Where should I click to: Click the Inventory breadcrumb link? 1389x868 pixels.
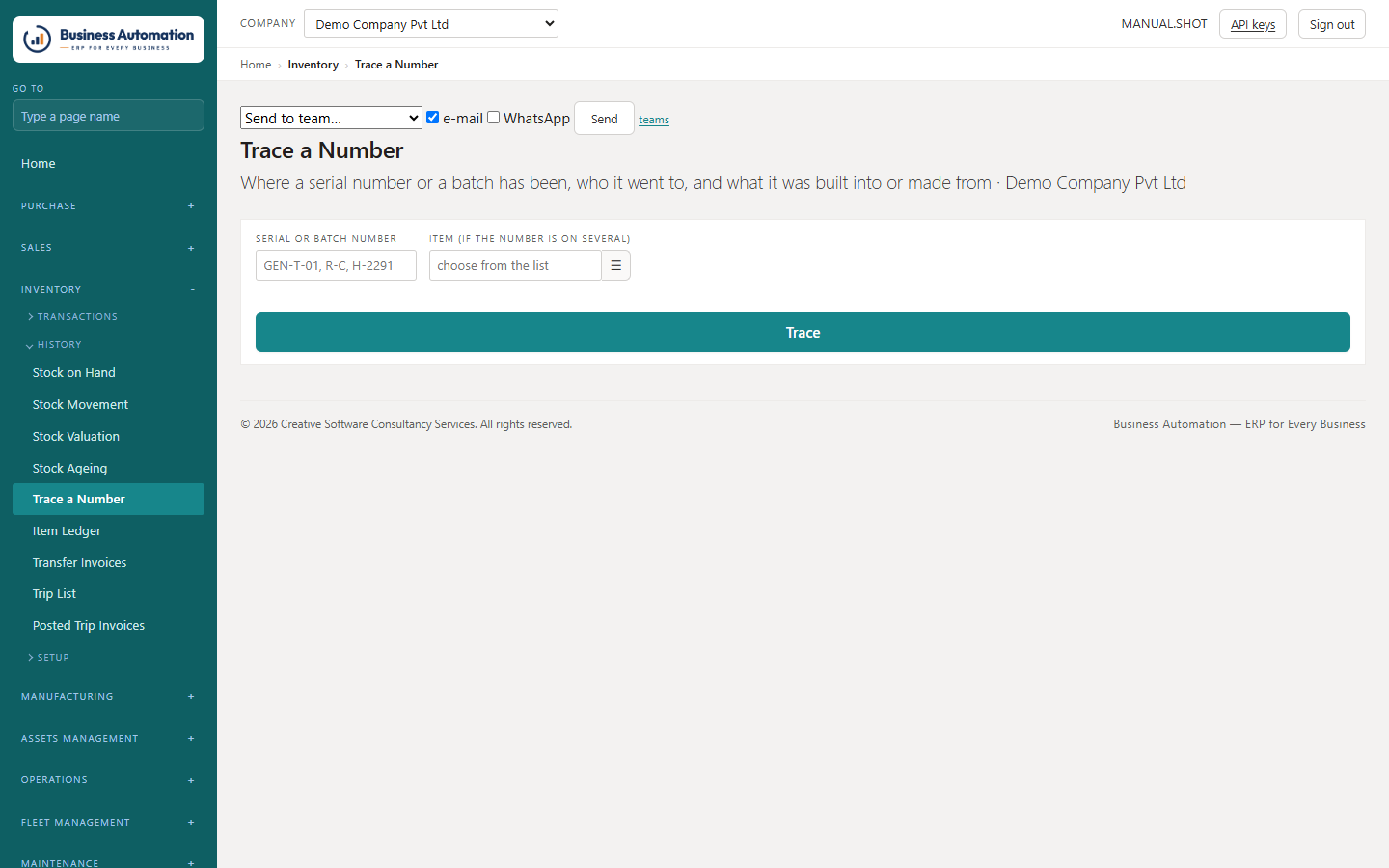313,65
